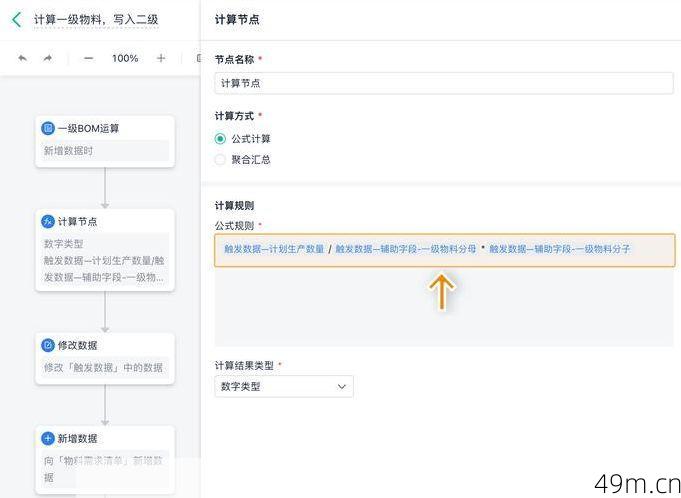Open the 新增数据 node

click(x=105, y=460)
